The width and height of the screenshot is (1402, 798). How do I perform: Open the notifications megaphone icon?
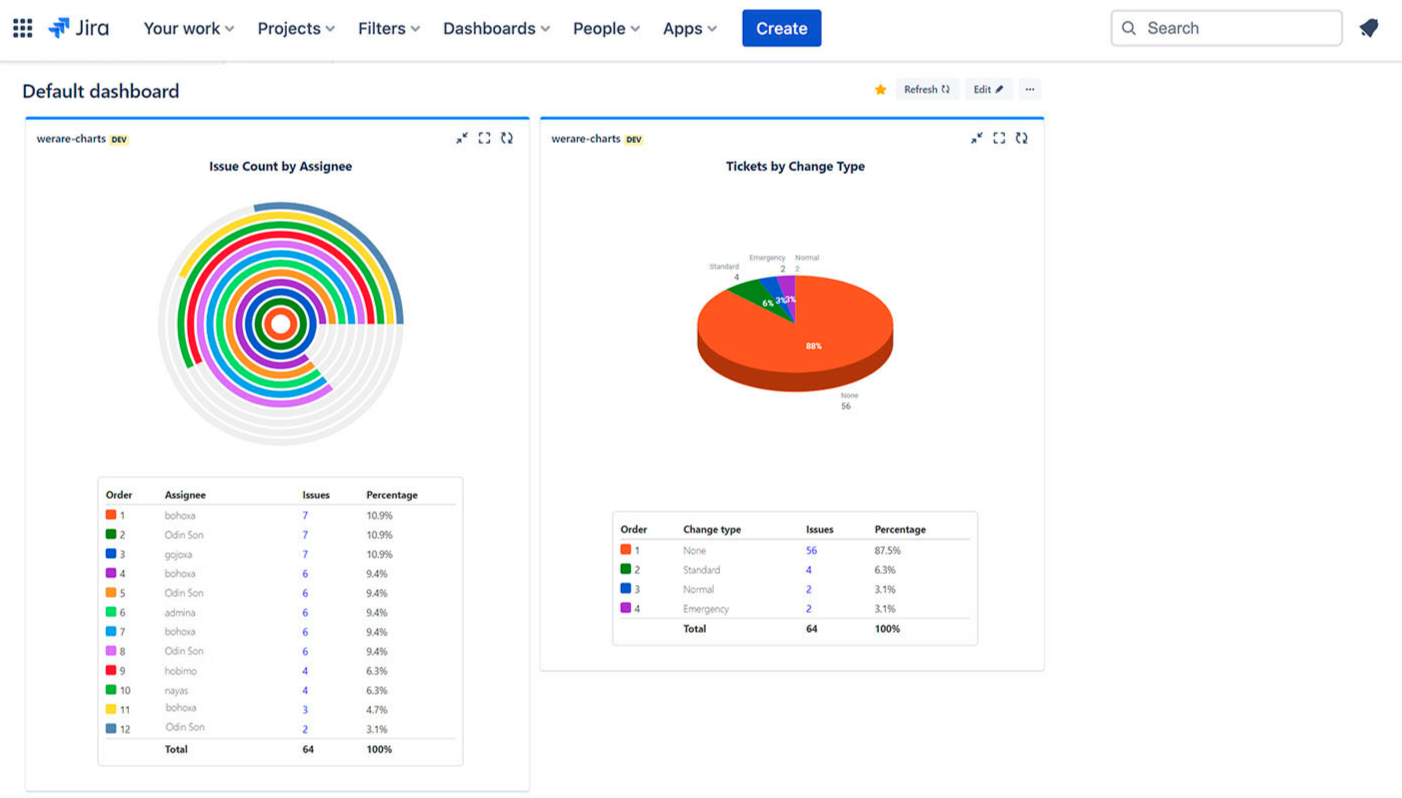click(x=1369, y=28)
